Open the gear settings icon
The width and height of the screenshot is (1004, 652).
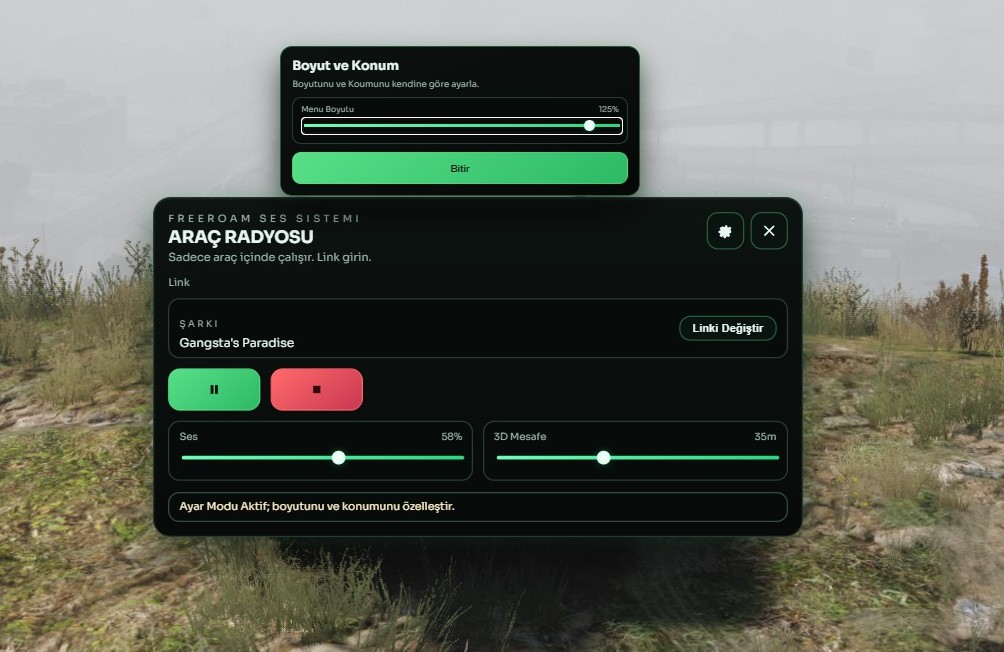pyautogui.click(x=725, y=231)
